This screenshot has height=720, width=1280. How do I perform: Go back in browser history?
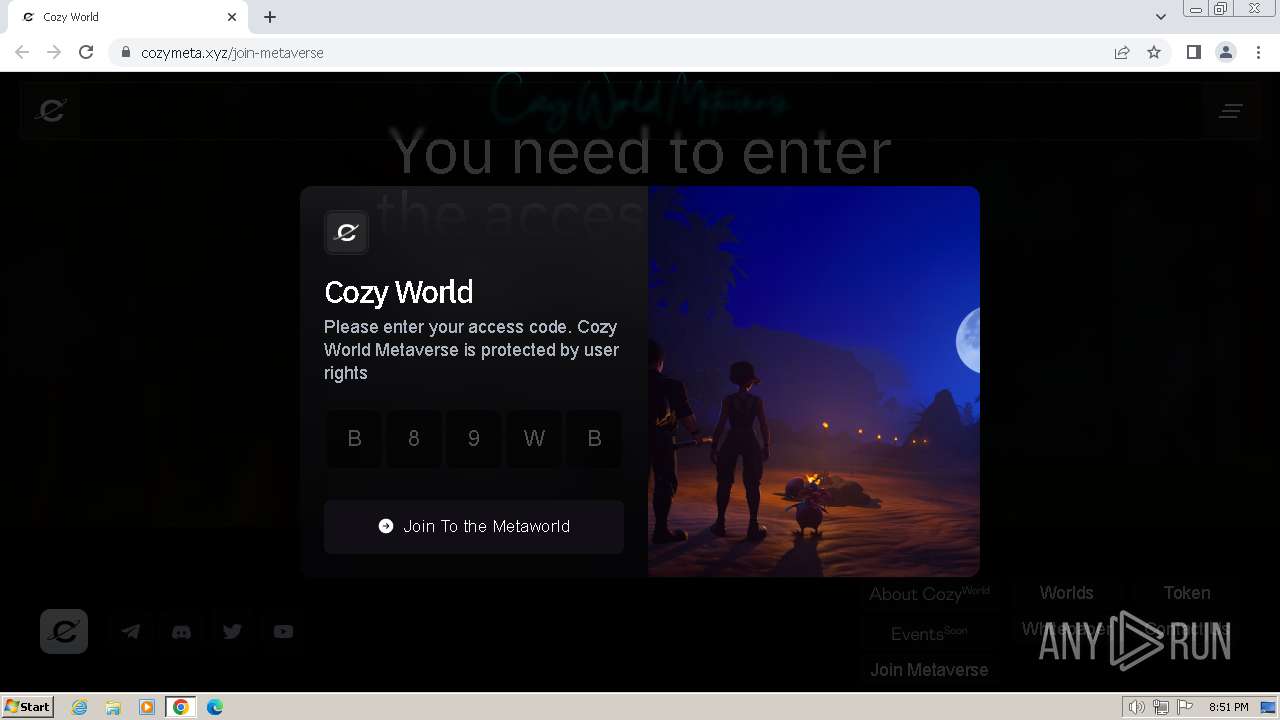click(x=22, y=52)
